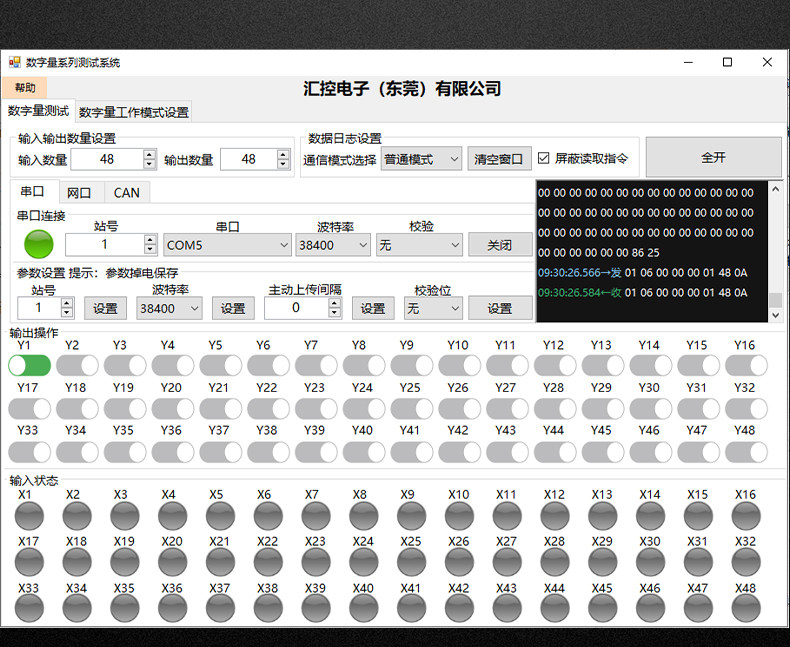Click the X37 input status lamp
The width and height of the screenshot is (790, 647).
tap(221, 608)
